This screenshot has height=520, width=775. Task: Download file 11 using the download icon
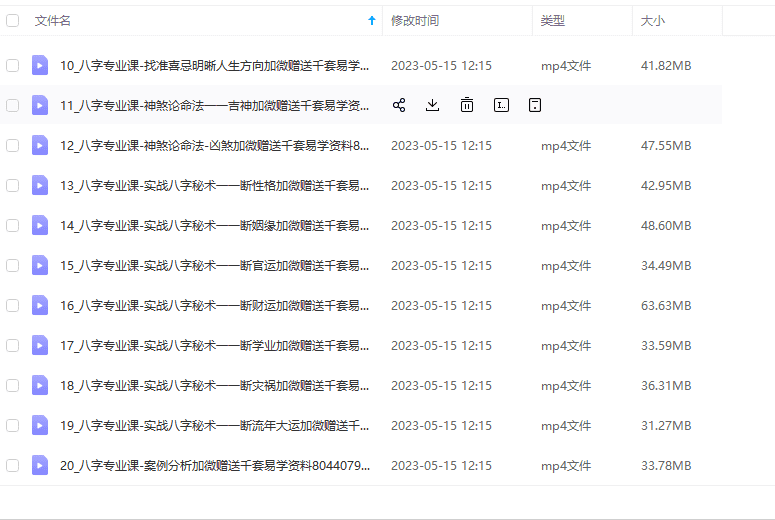pyautogui.click(x=432, y=105)
